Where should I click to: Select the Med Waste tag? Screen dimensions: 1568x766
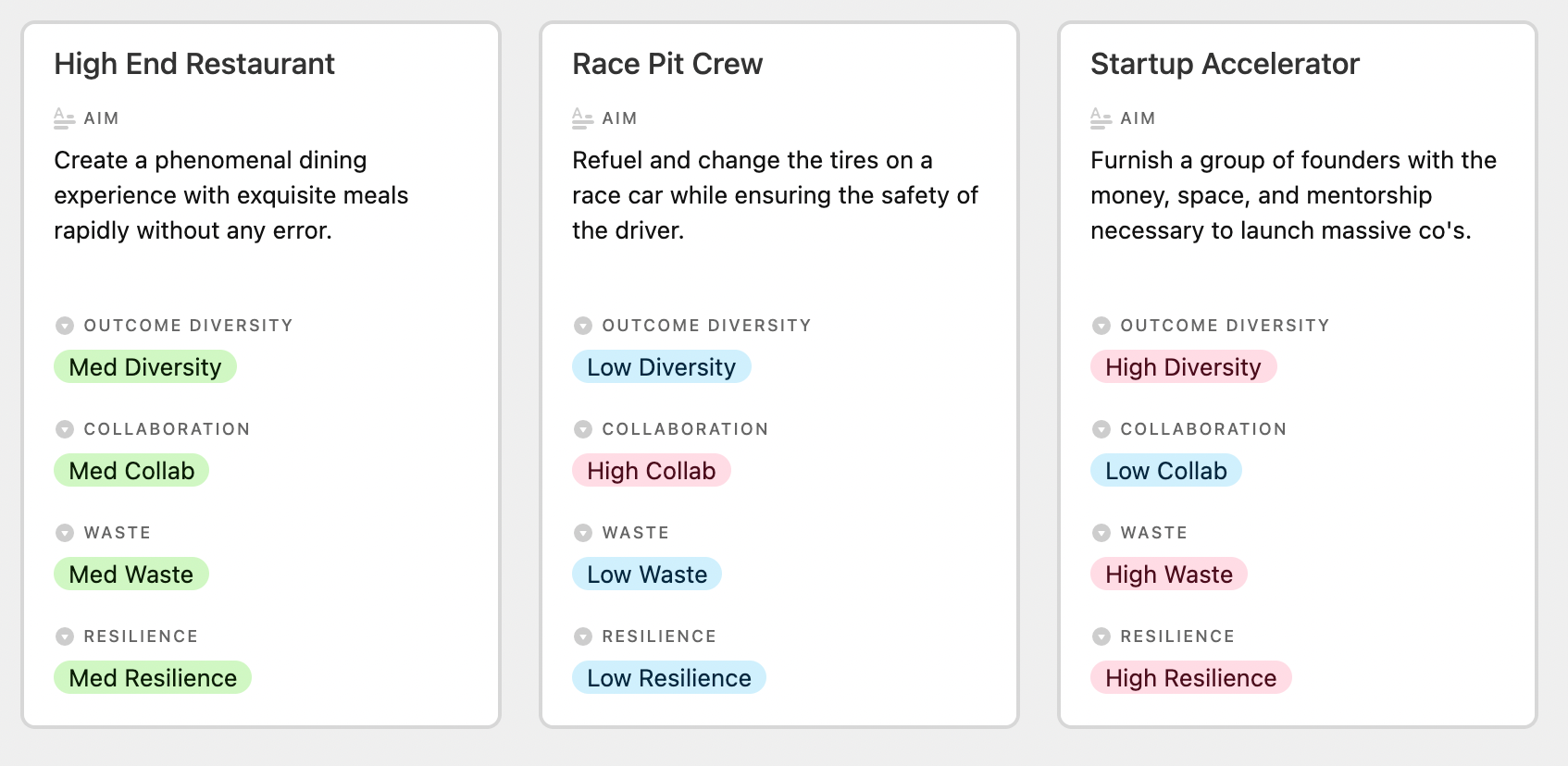click(131, 574)
